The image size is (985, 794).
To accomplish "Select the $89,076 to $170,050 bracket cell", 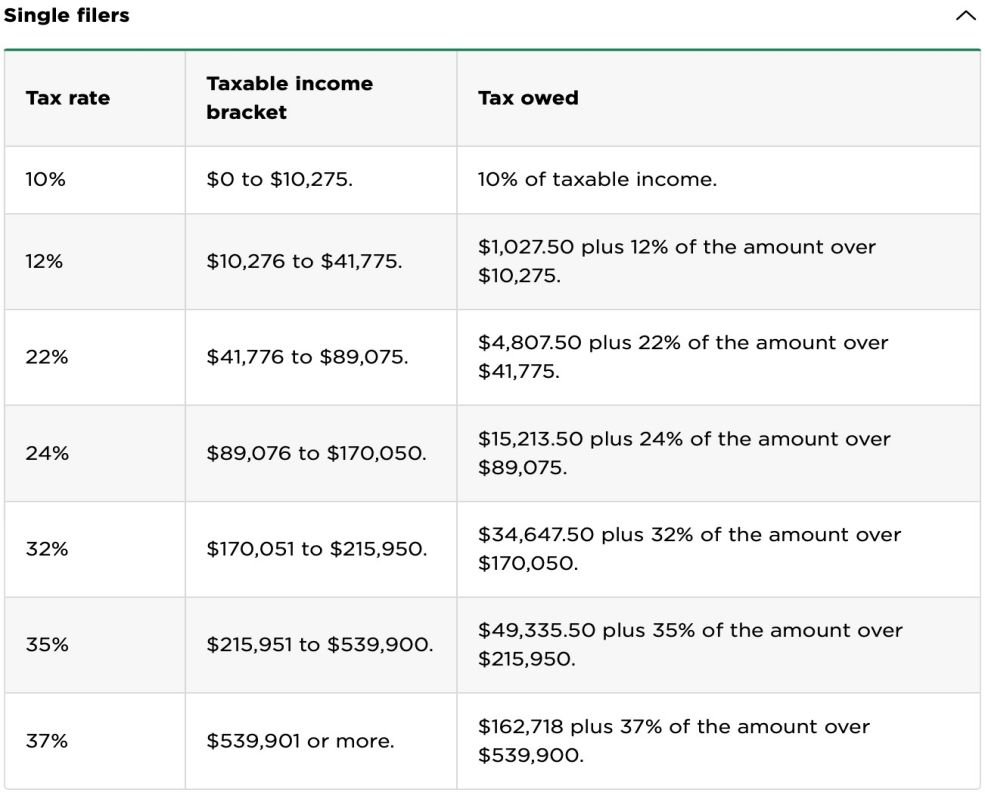I will 316,454.
